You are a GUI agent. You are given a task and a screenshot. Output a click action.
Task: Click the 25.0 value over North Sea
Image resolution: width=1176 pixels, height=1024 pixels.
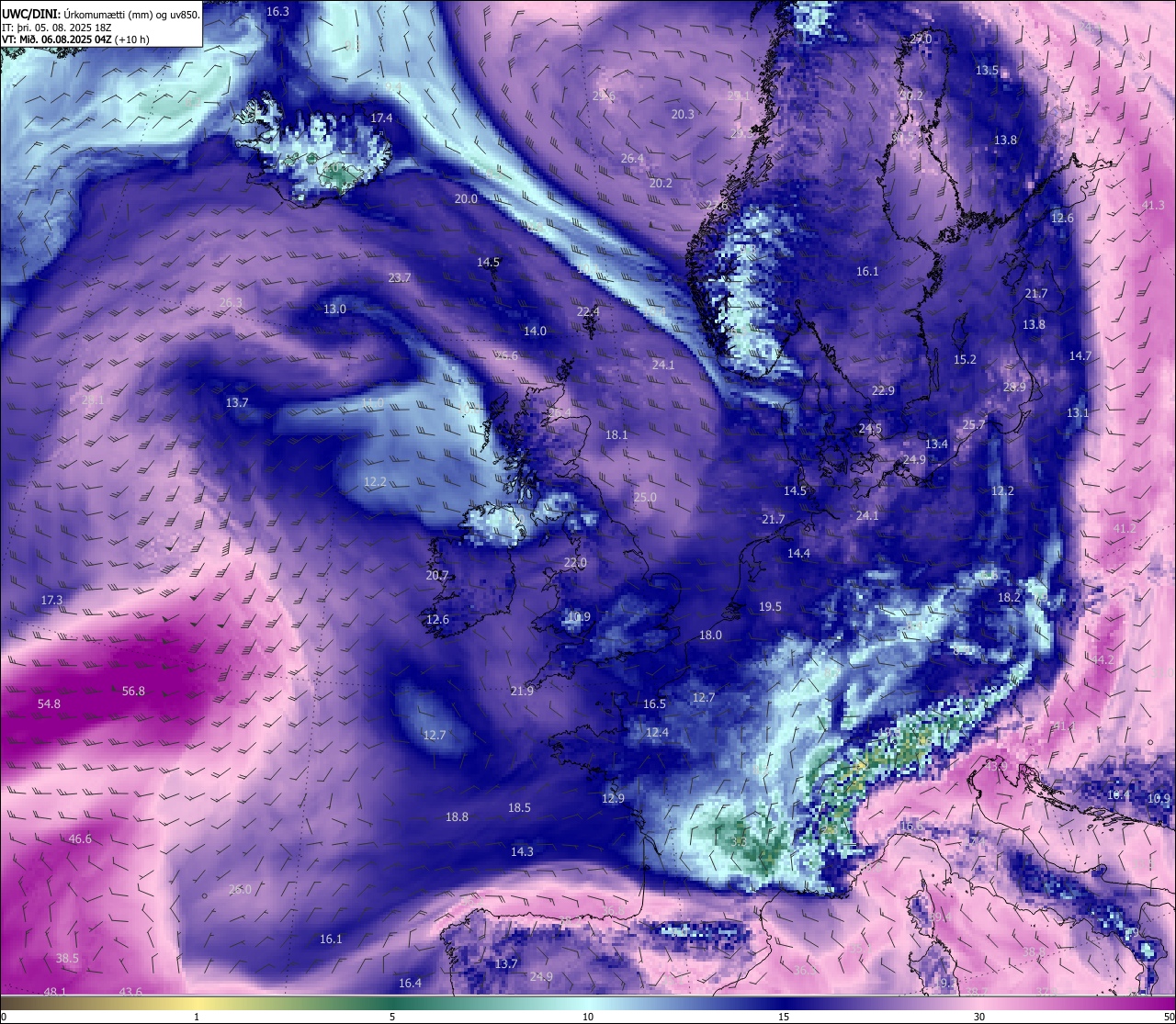[645, 498]
